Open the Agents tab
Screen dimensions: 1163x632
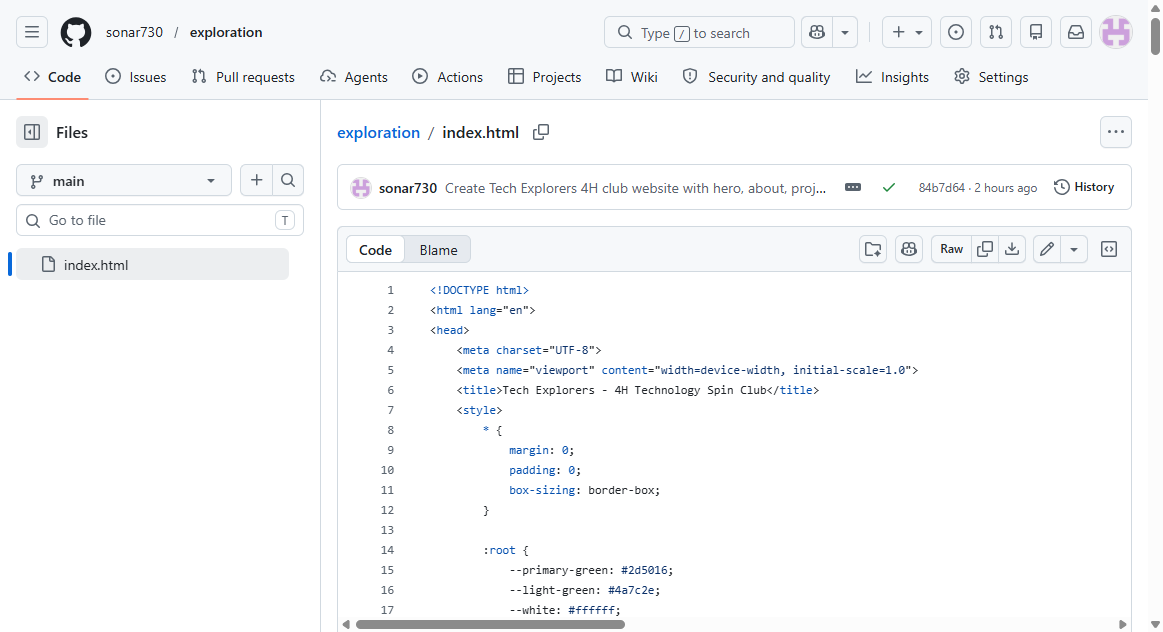pyautogui.click(x=354, y=77)
